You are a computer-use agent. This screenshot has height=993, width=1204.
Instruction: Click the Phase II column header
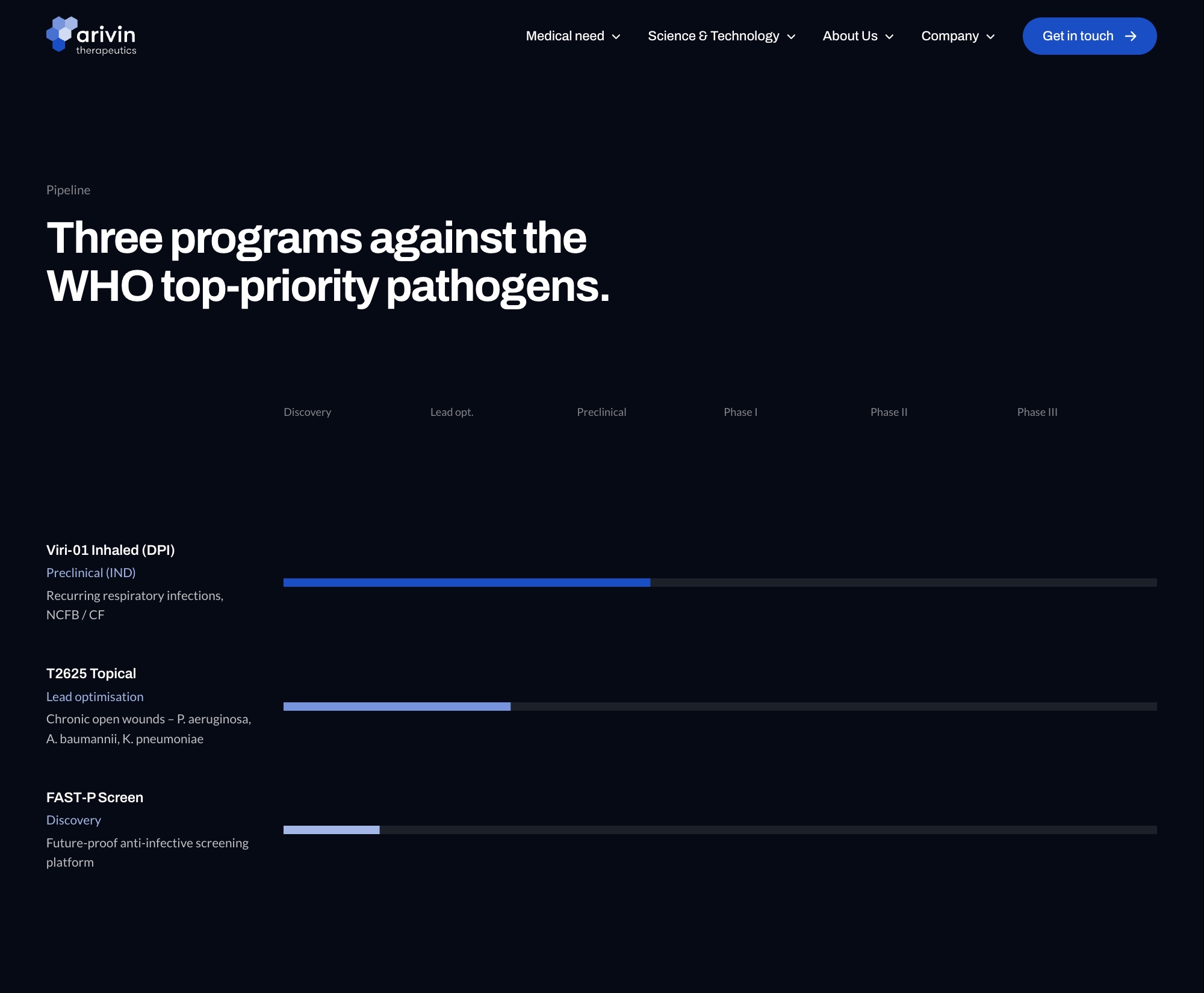pos(889,412)
